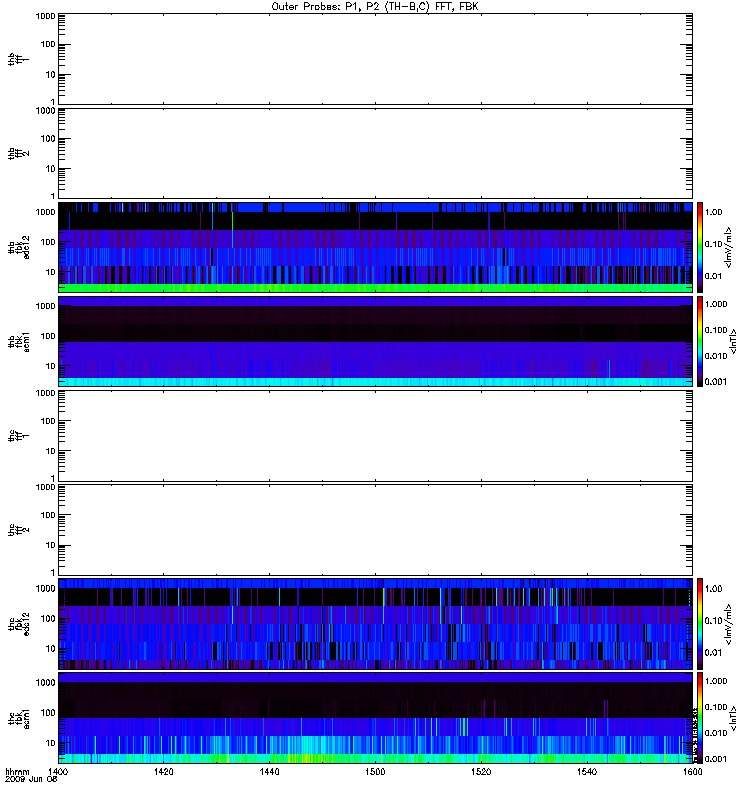Click the thb fbk scm1 spectrogram panel

375,341
